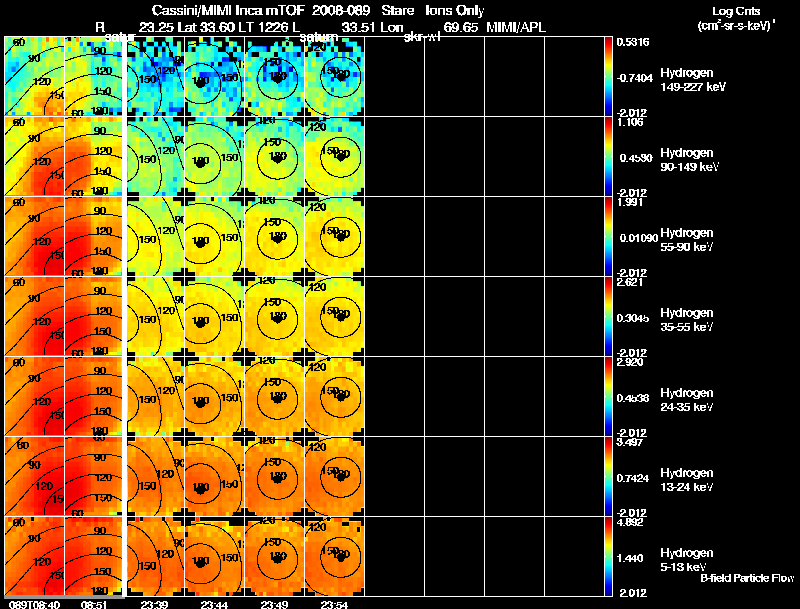800x609 pixels.
Task: Select the 24-35 keV image at 23:49
Action: tap(275, 396)
